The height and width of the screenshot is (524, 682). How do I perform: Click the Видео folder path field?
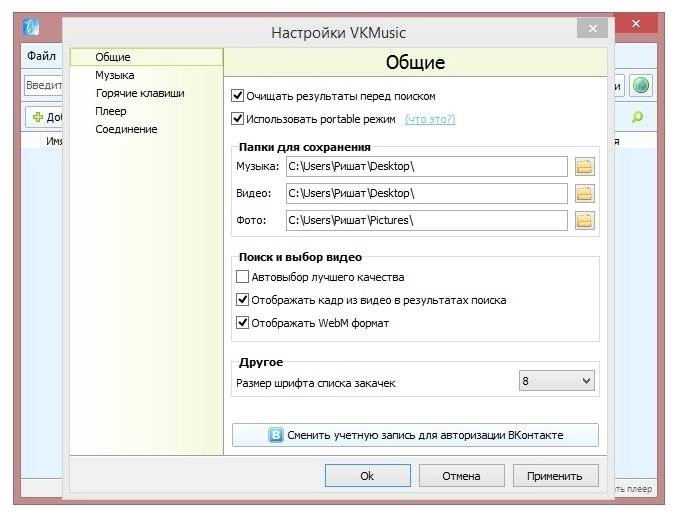pos(427,194)
